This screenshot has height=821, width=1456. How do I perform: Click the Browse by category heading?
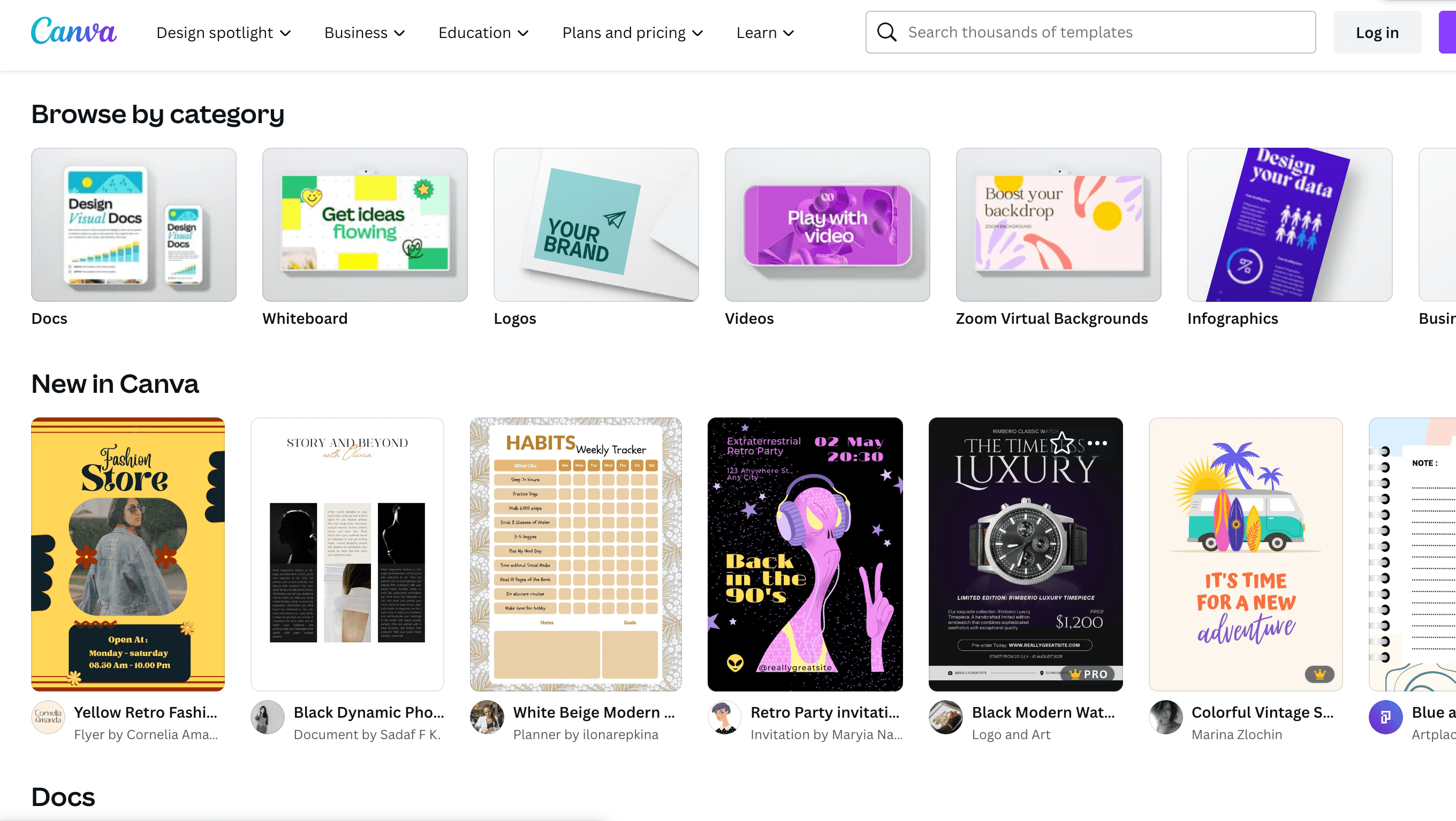pos(158,115)
